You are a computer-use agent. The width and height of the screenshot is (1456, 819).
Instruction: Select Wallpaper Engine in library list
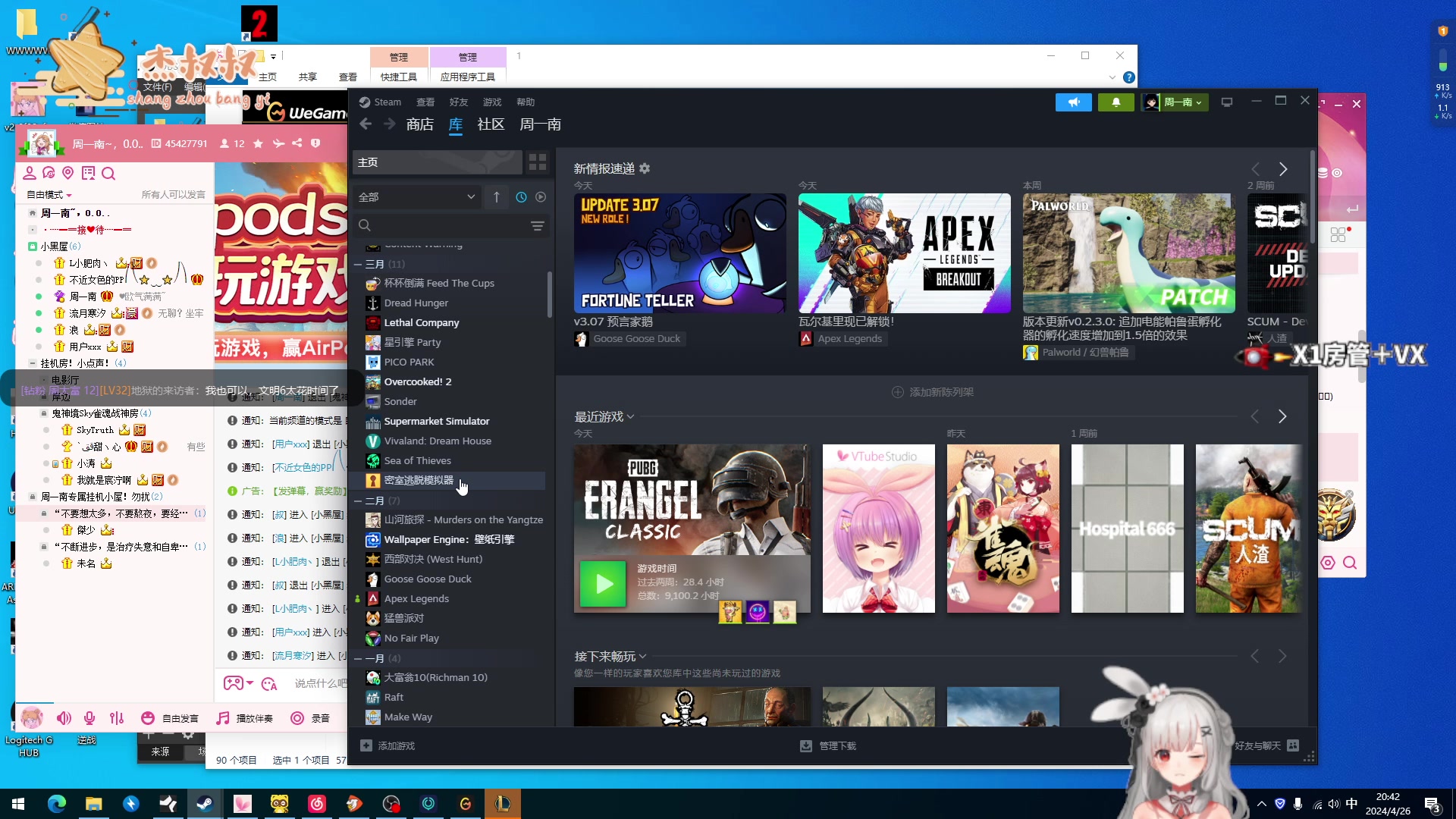[449, 540]
